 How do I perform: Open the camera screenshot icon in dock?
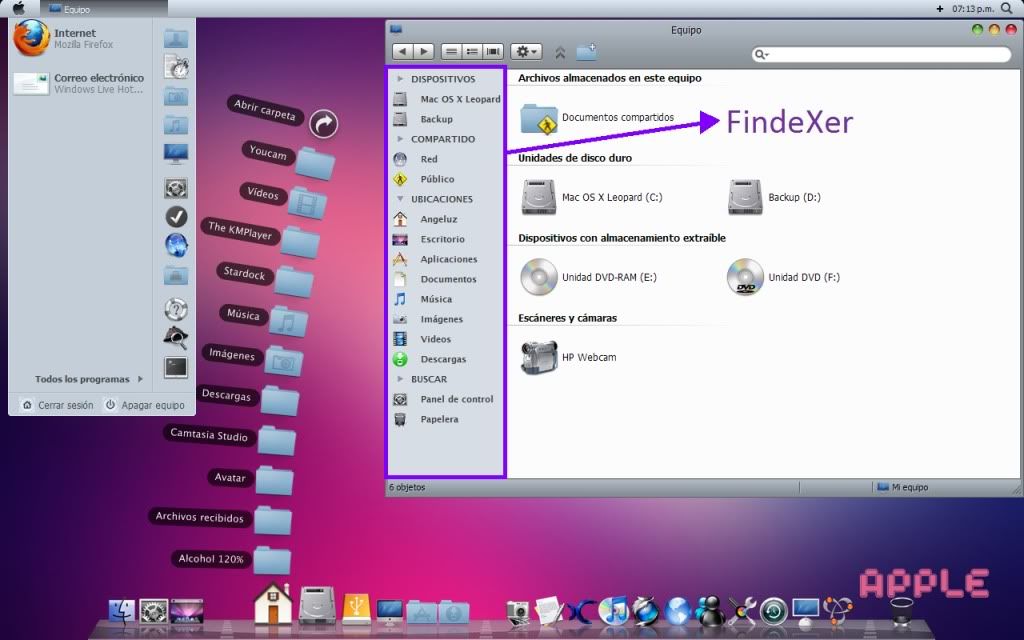[518, 613]
